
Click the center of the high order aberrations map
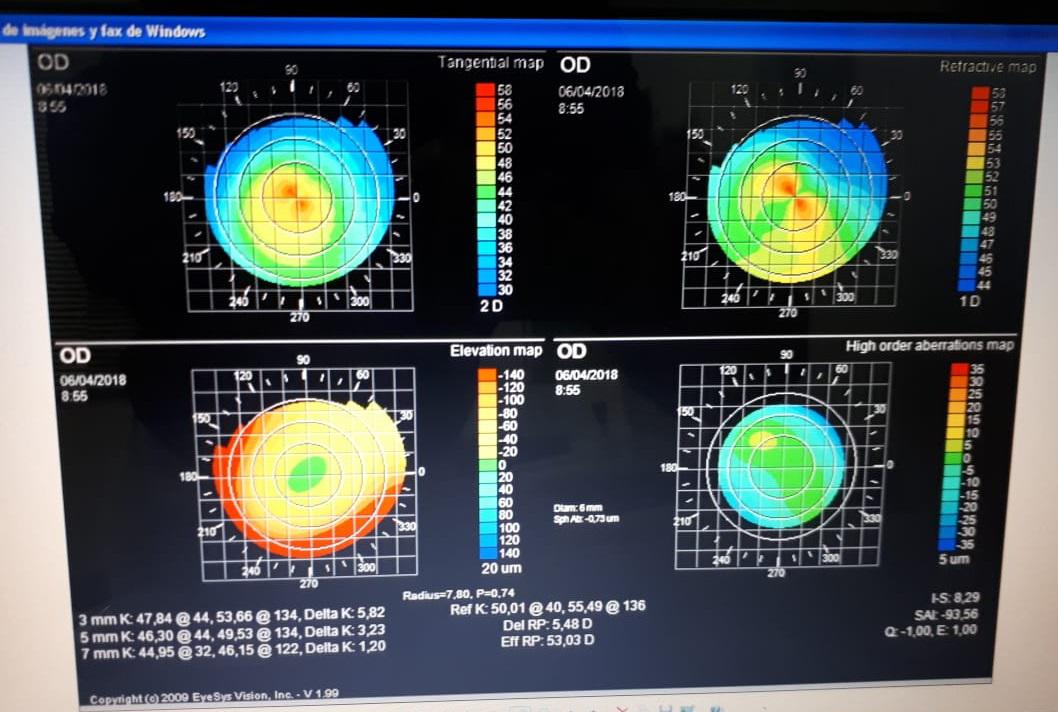pyautogui.click(x=782, y=466)
